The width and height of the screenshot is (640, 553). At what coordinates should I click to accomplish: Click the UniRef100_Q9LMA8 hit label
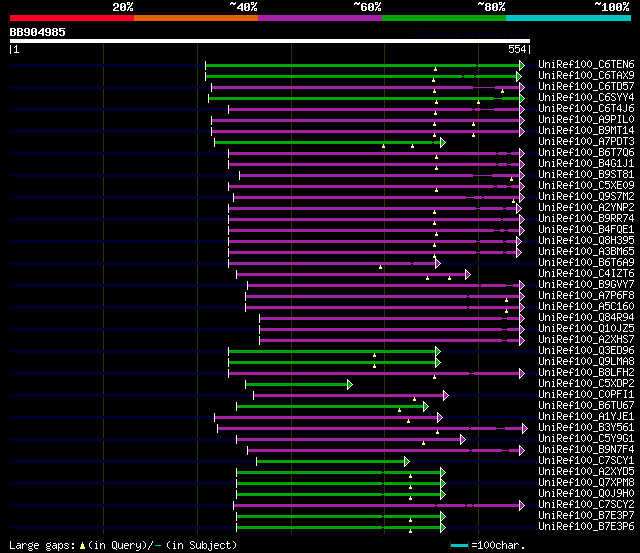[x=586, y=362]
